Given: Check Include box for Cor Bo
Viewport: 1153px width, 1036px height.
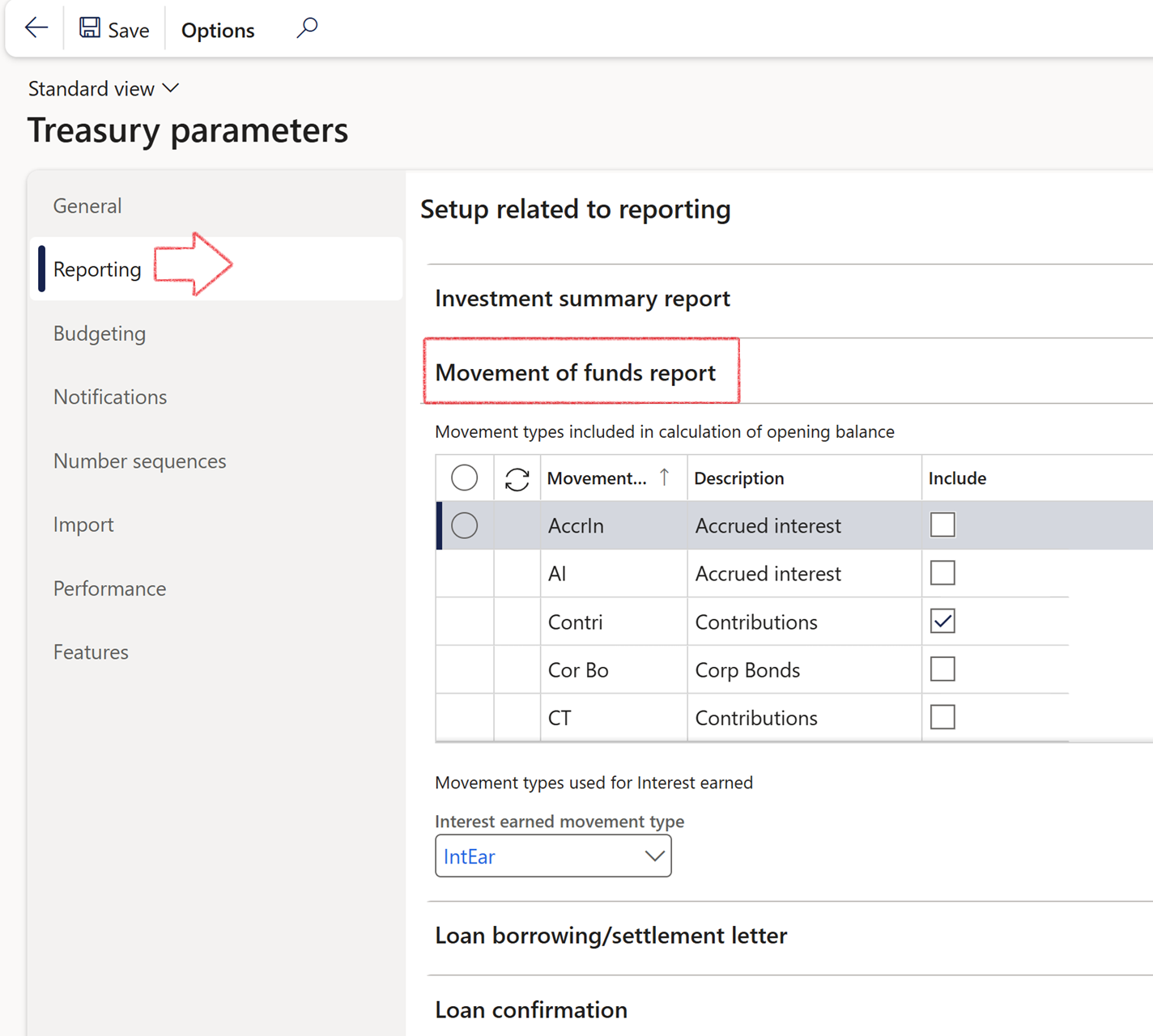Looking at the screenshot, I should tap(942, 669).
